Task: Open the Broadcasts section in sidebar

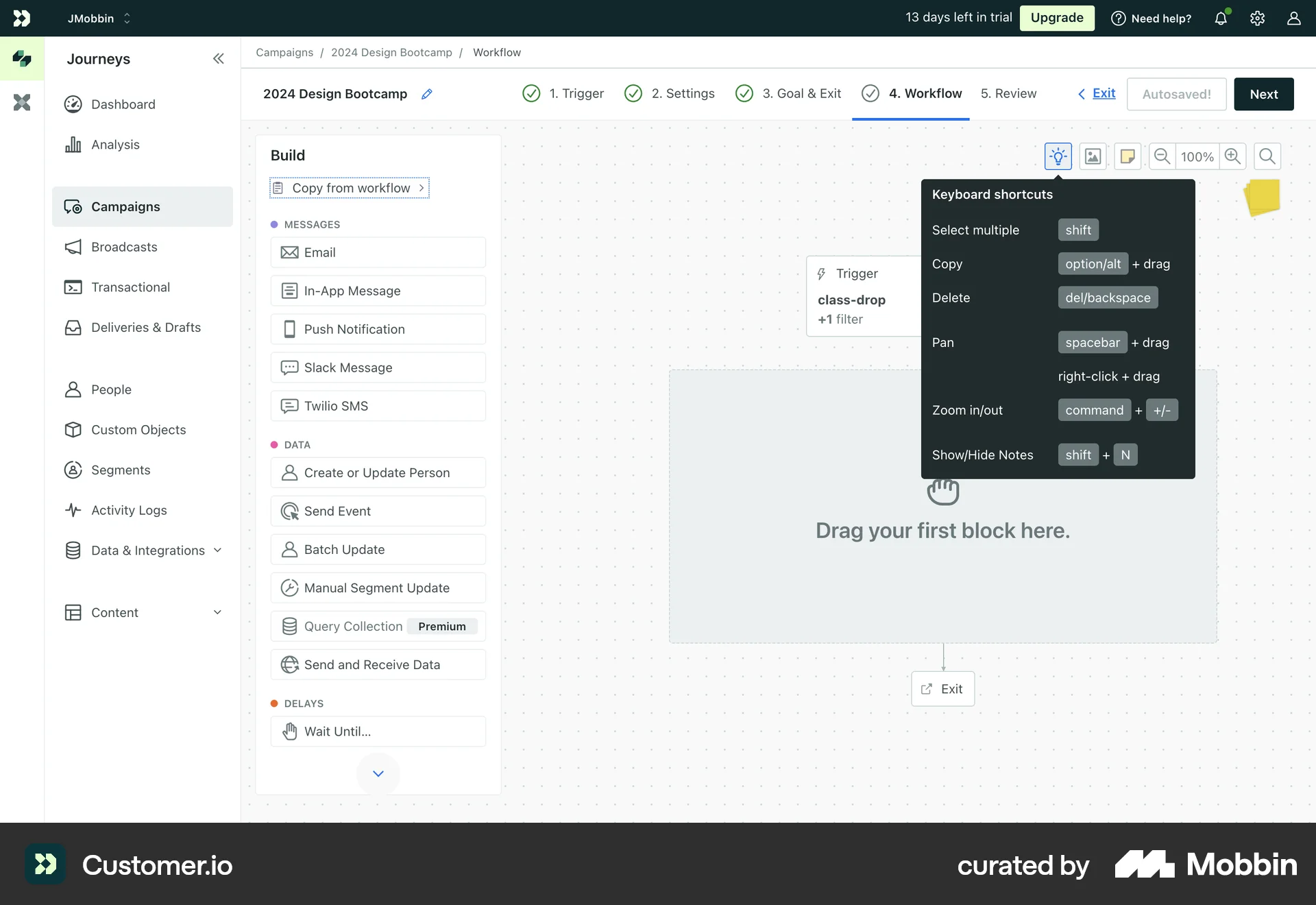Action: pyautogui.click(x=123, y=247)
